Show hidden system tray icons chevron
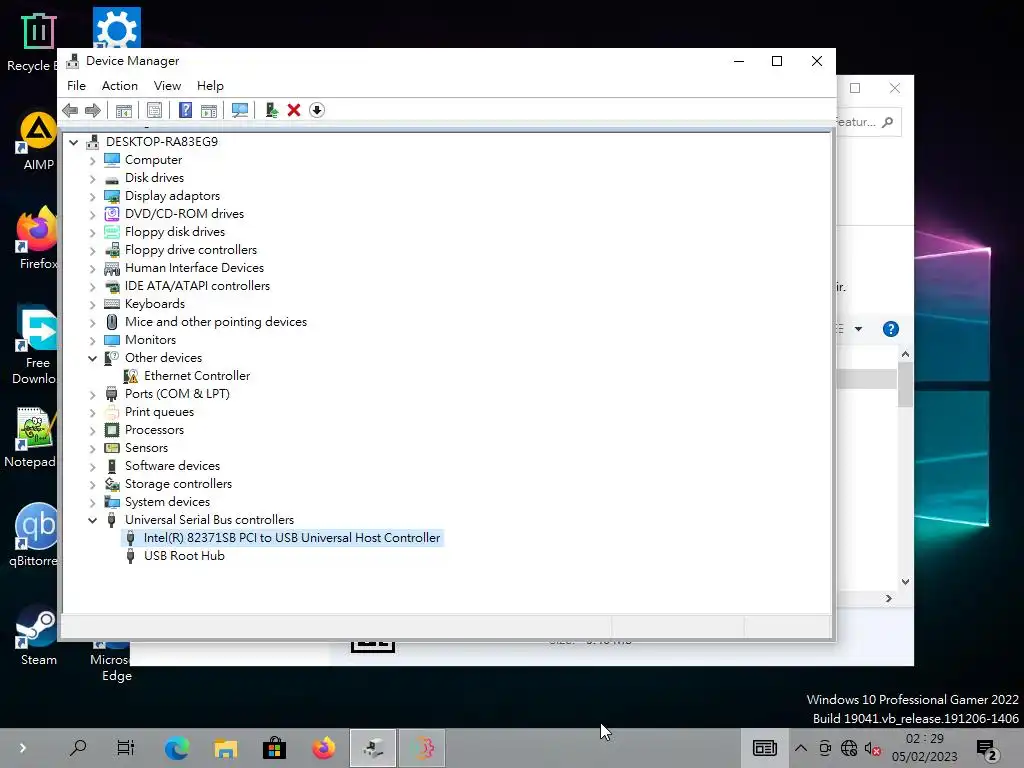Screen dimensions: 1024x768 pyautogui.click(x=801, y=748)
